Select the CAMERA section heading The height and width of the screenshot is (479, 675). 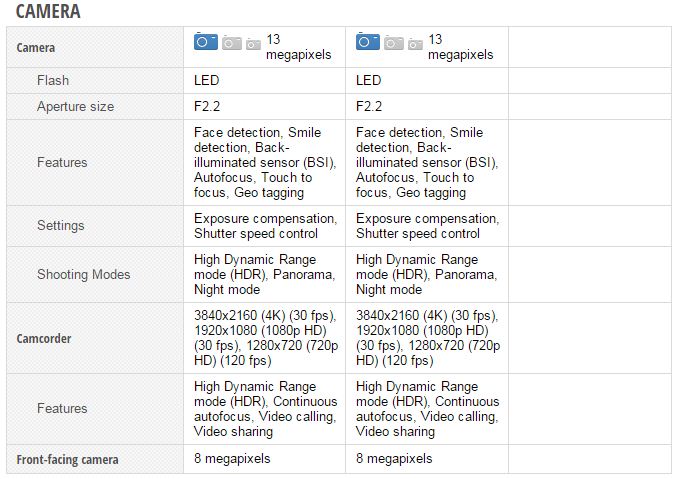pyautogui.click(x=48, y=11)
